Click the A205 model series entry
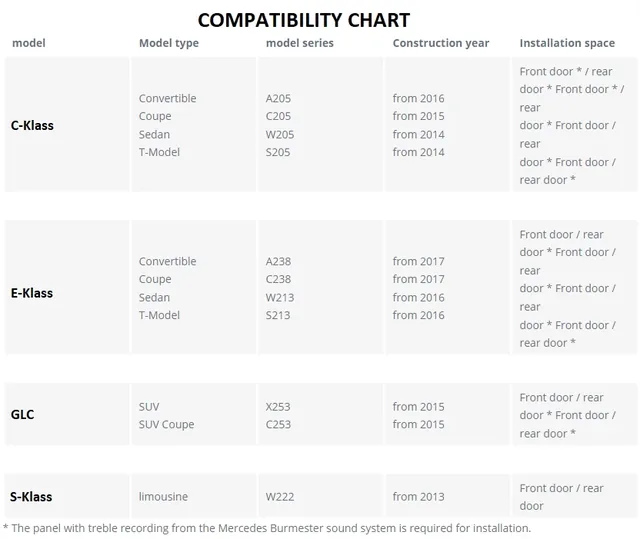The image size is (640, 539). (x=278, y=98)
